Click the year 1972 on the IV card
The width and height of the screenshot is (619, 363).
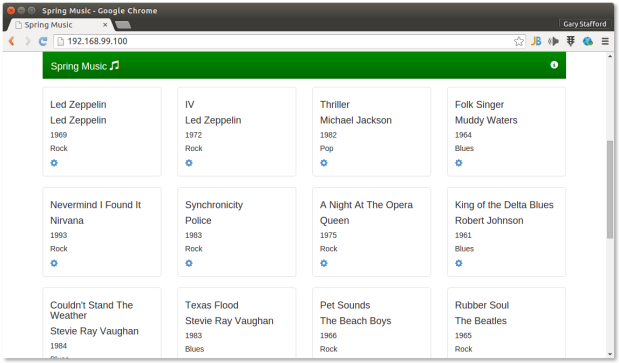point(193,135)
